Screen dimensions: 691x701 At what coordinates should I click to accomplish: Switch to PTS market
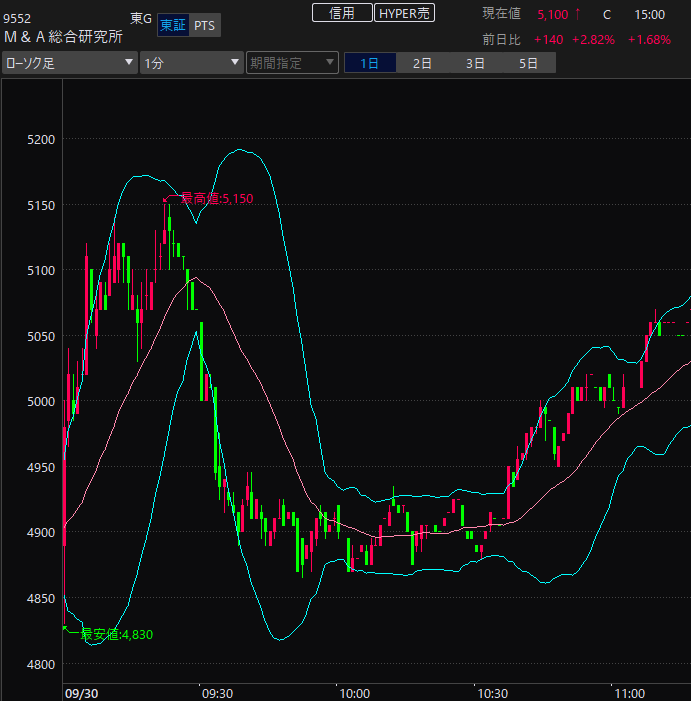205,25
